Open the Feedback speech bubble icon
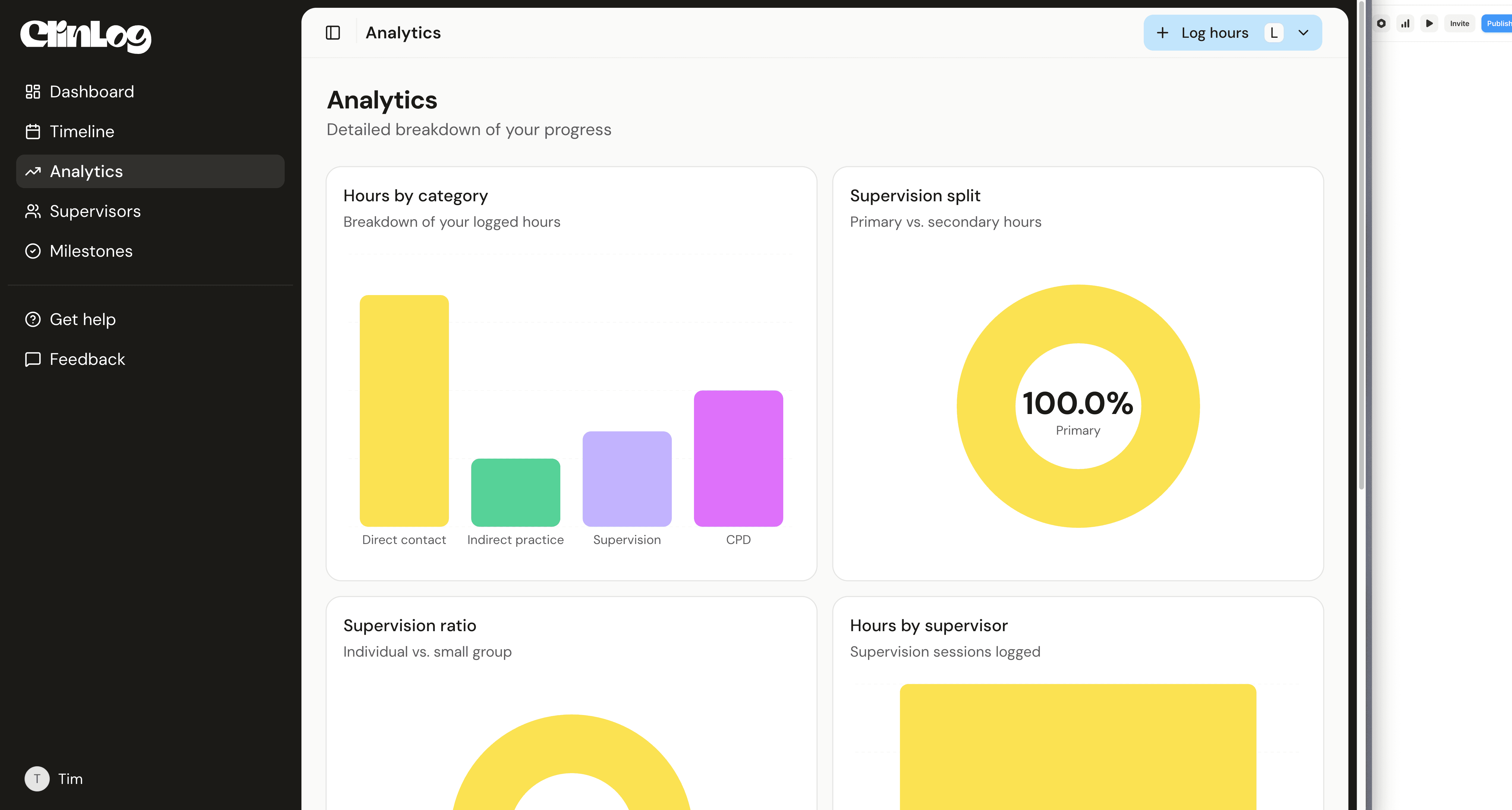The height and width of the screenshot is (810, 1512). (x=33, y=359)
